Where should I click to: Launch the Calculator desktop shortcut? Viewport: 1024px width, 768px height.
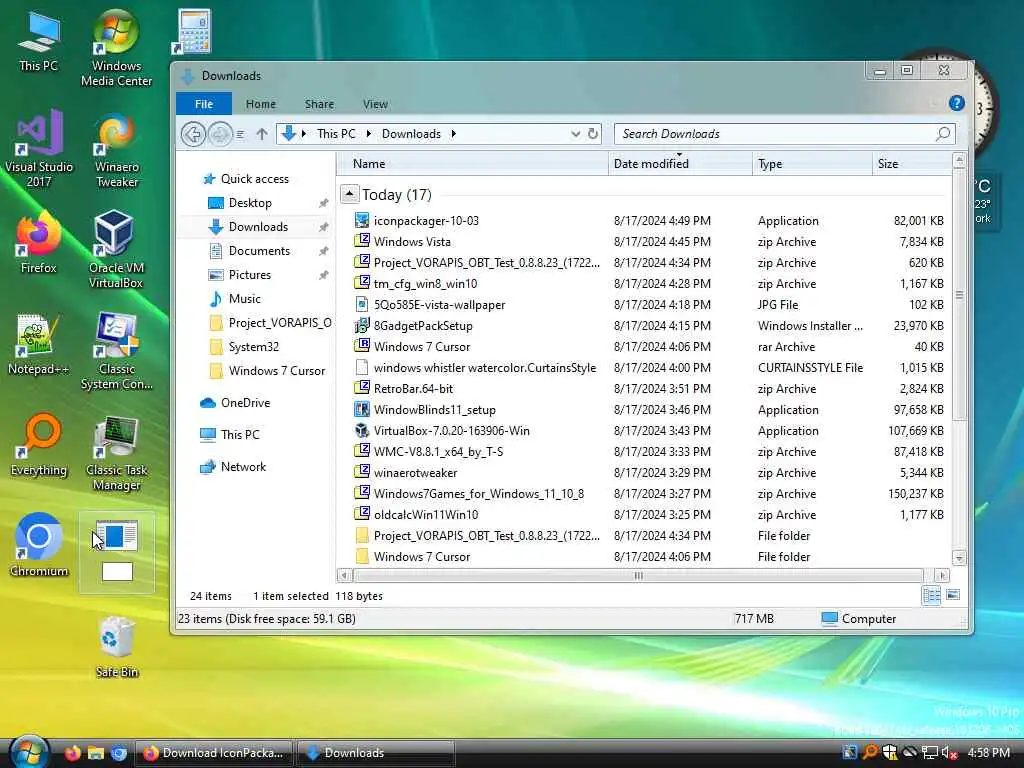[192, 31]
